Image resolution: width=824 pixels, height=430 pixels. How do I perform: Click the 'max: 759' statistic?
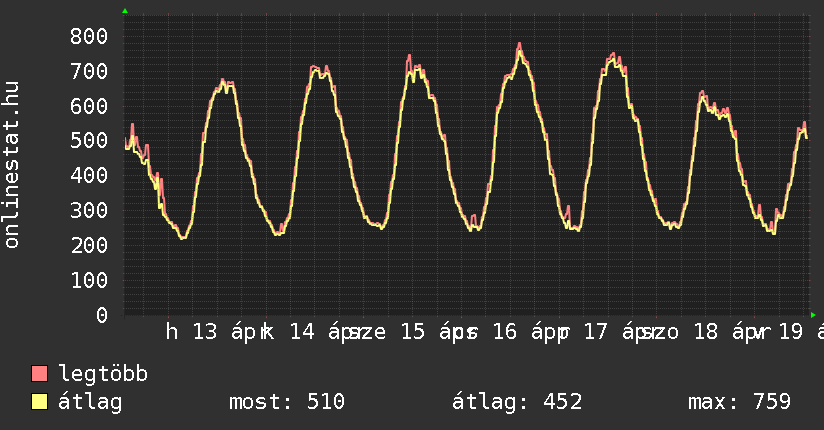[x=739, y=402]
